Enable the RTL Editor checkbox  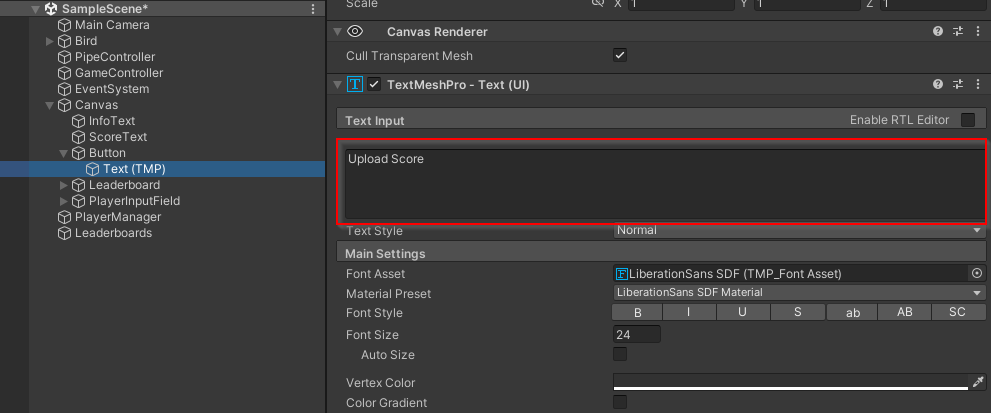click(967, 120)
